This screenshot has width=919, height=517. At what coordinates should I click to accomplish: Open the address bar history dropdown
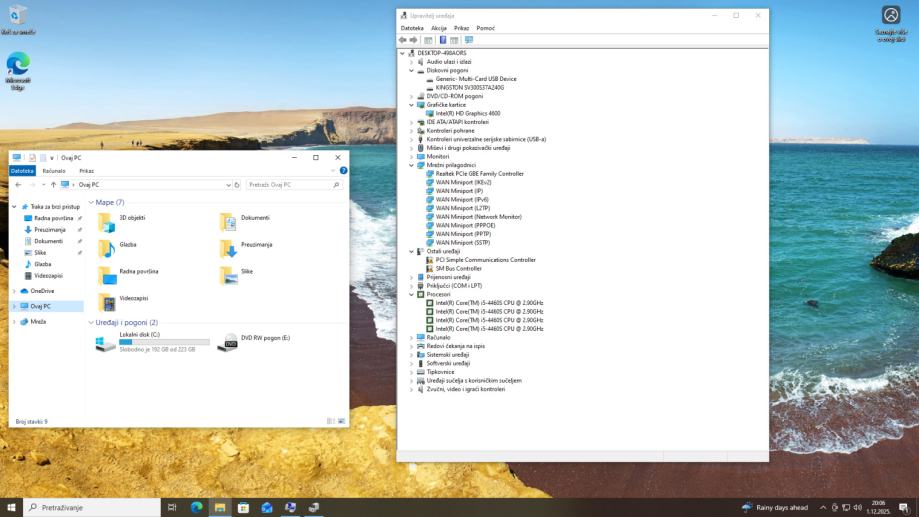(x=227, y=185)
